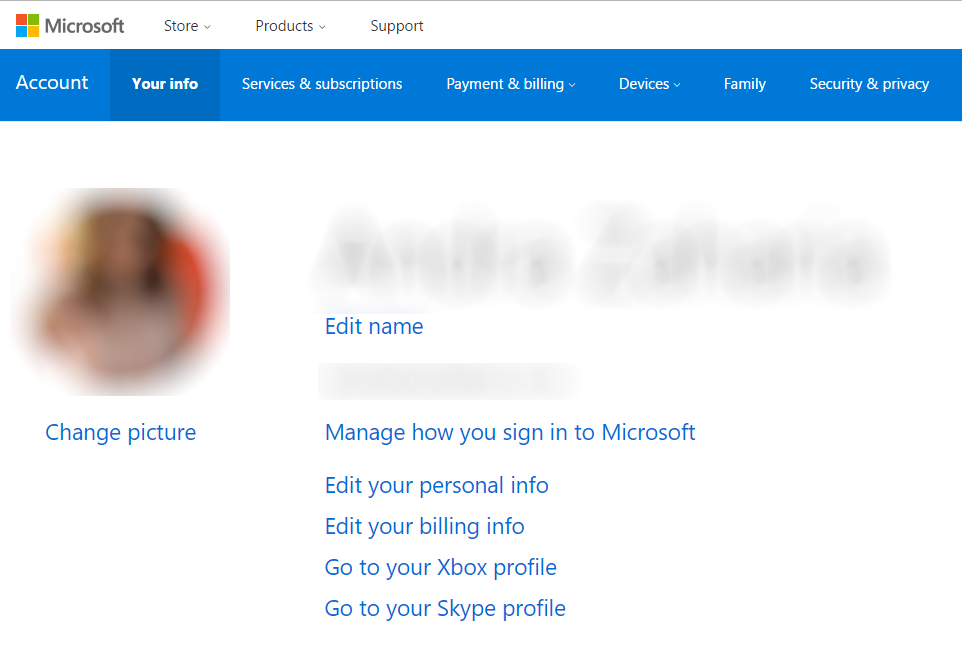Viewport: 962px width, 666px height.
Task: Select the Your info tab
Action: click(x=165, y=84)
